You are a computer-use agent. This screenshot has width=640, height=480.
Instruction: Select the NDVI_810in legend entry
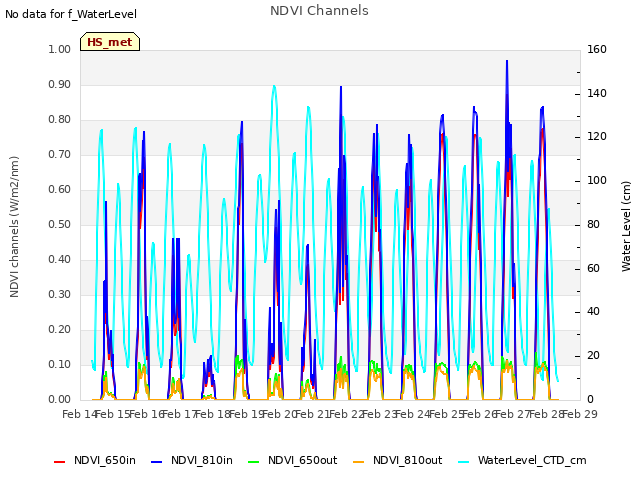pyautogui.click(x=192, y=461)
